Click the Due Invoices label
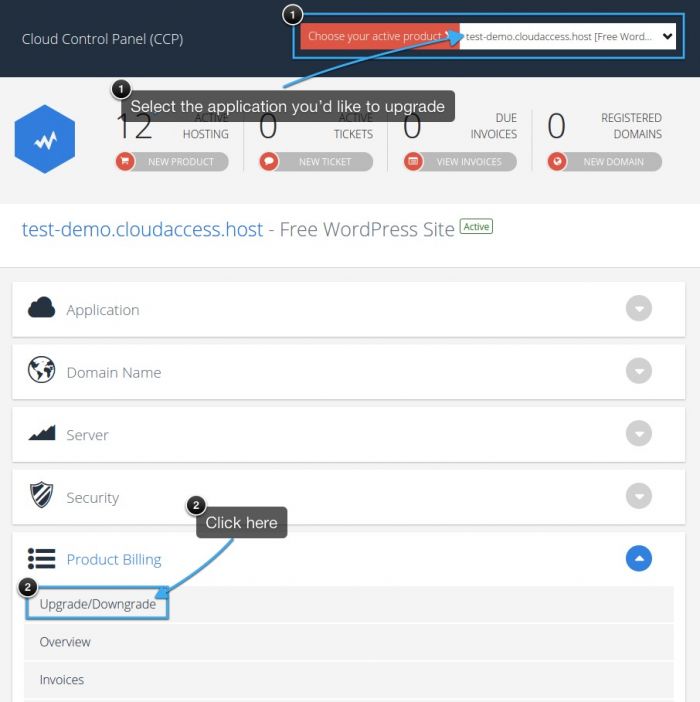 [x=494, y=126]
